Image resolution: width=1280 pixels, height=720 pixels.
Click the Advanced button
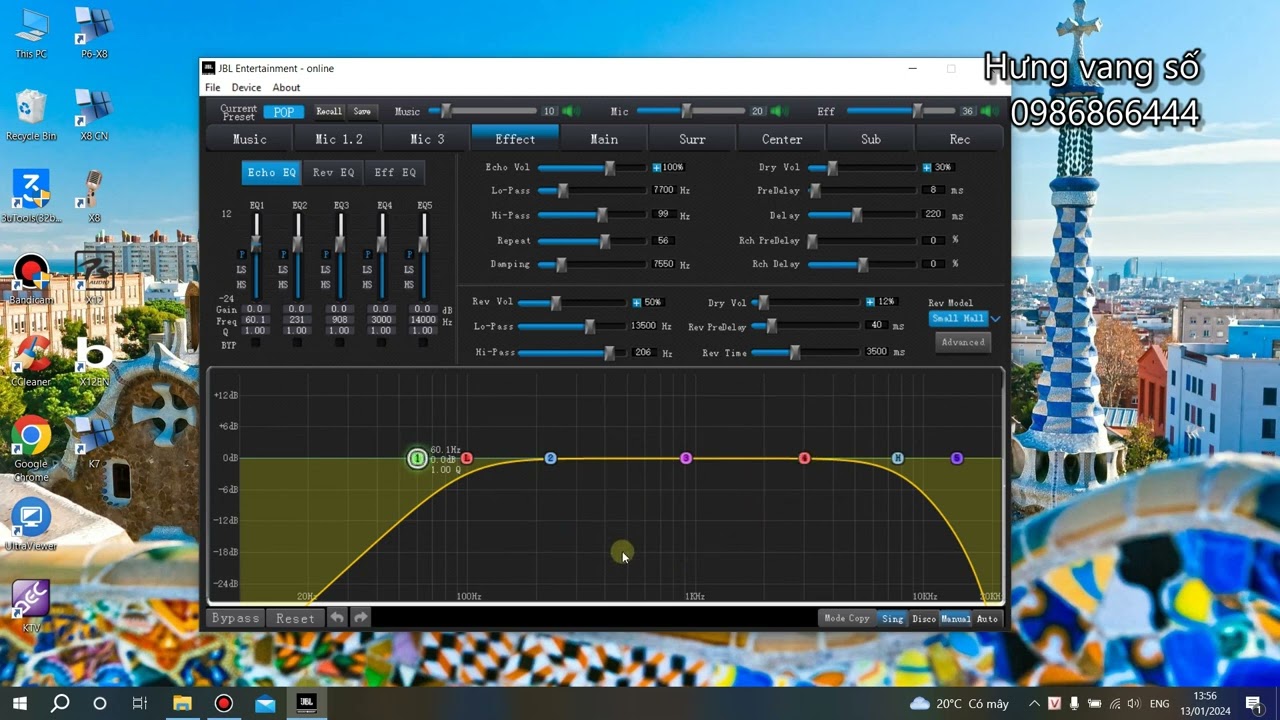[963, 342]
